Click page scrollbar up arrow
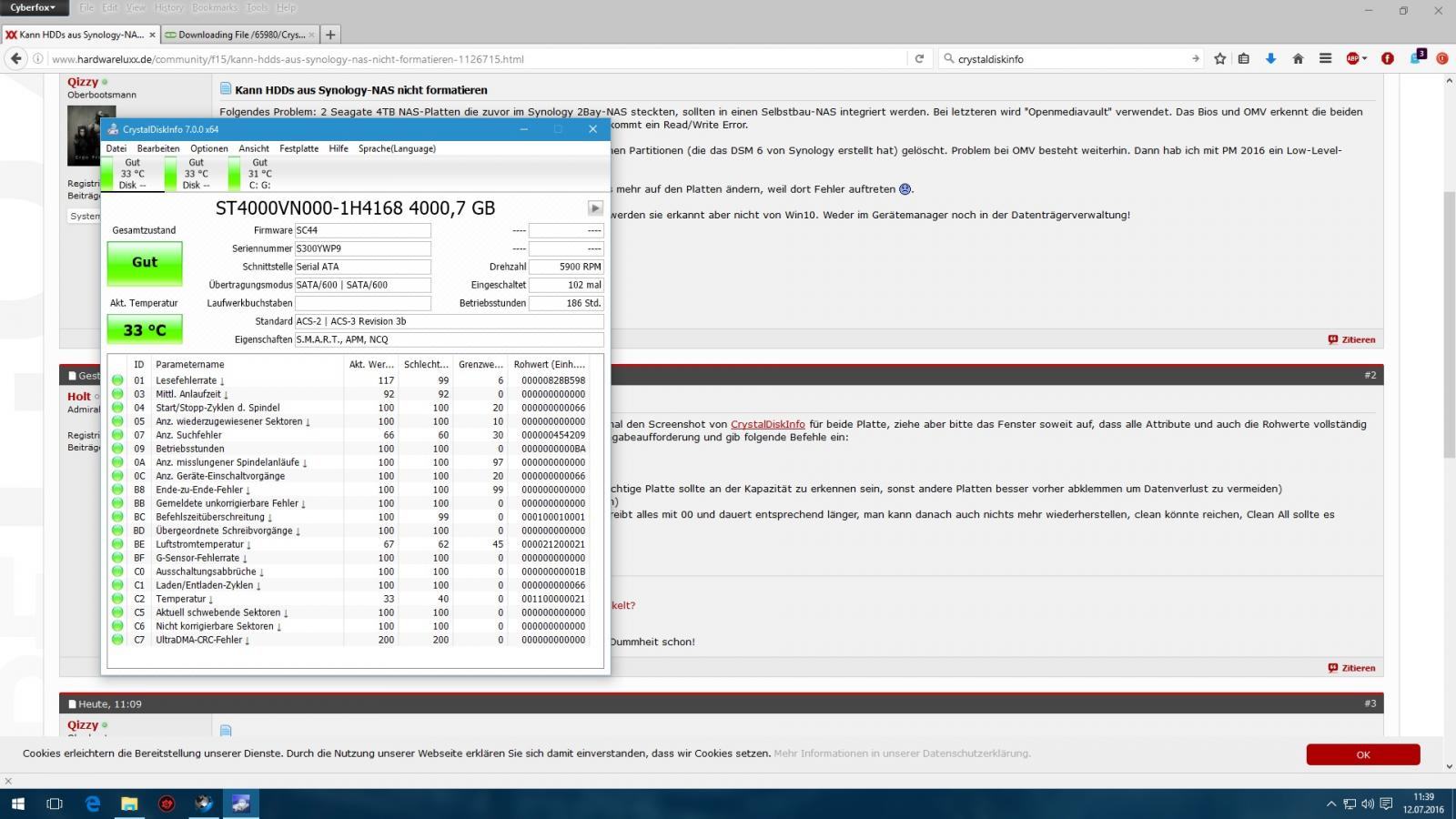The image size is (1456, 819). pyautogui.click(x=1449, y=82)
